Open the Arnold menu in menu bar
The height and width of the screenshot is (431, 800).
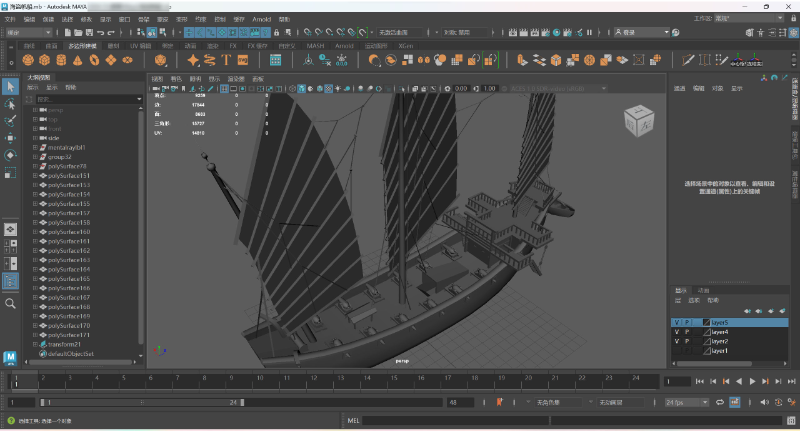[x=261, y=19]
